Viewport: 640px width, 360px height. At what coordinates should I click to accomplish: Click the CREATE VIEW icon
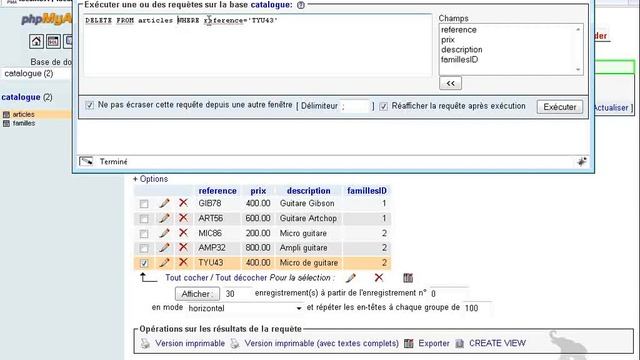[460, 343]
